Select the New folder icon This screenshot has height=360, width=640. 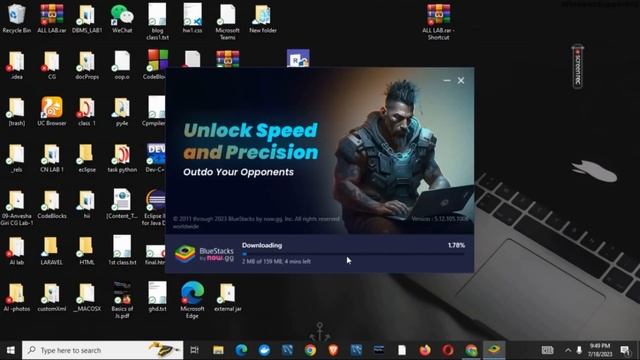(x=263, y=18)
